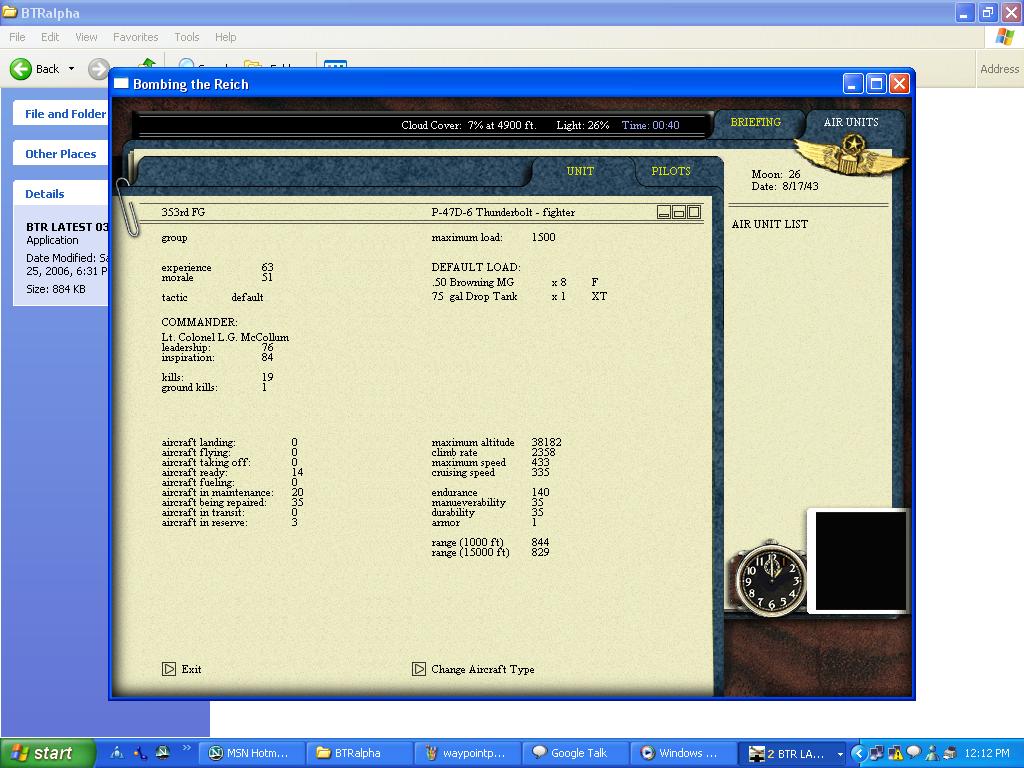The height and width of the screenshot is (768, 1024).
Task: Click maximum altitude 38182 line
Action: (496, 442)
